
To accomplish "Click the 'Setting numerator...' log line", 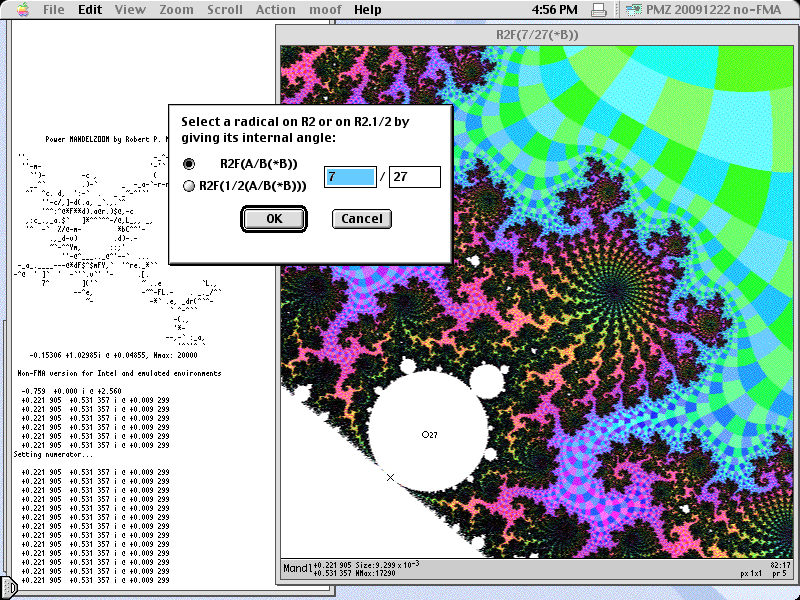I will click(x=53, y=455).
